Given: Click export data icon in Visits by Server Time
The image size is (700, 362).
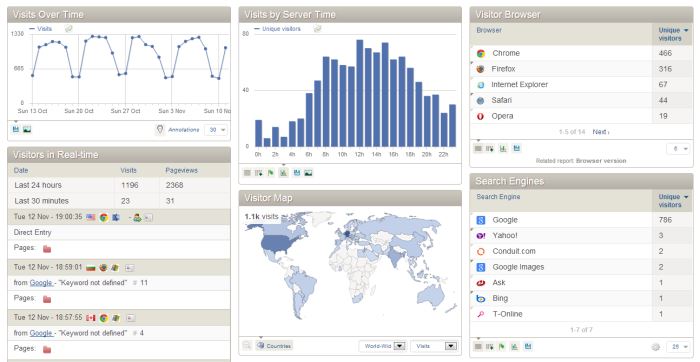Looking at the screenshot, I should click(x=297, y=173).
